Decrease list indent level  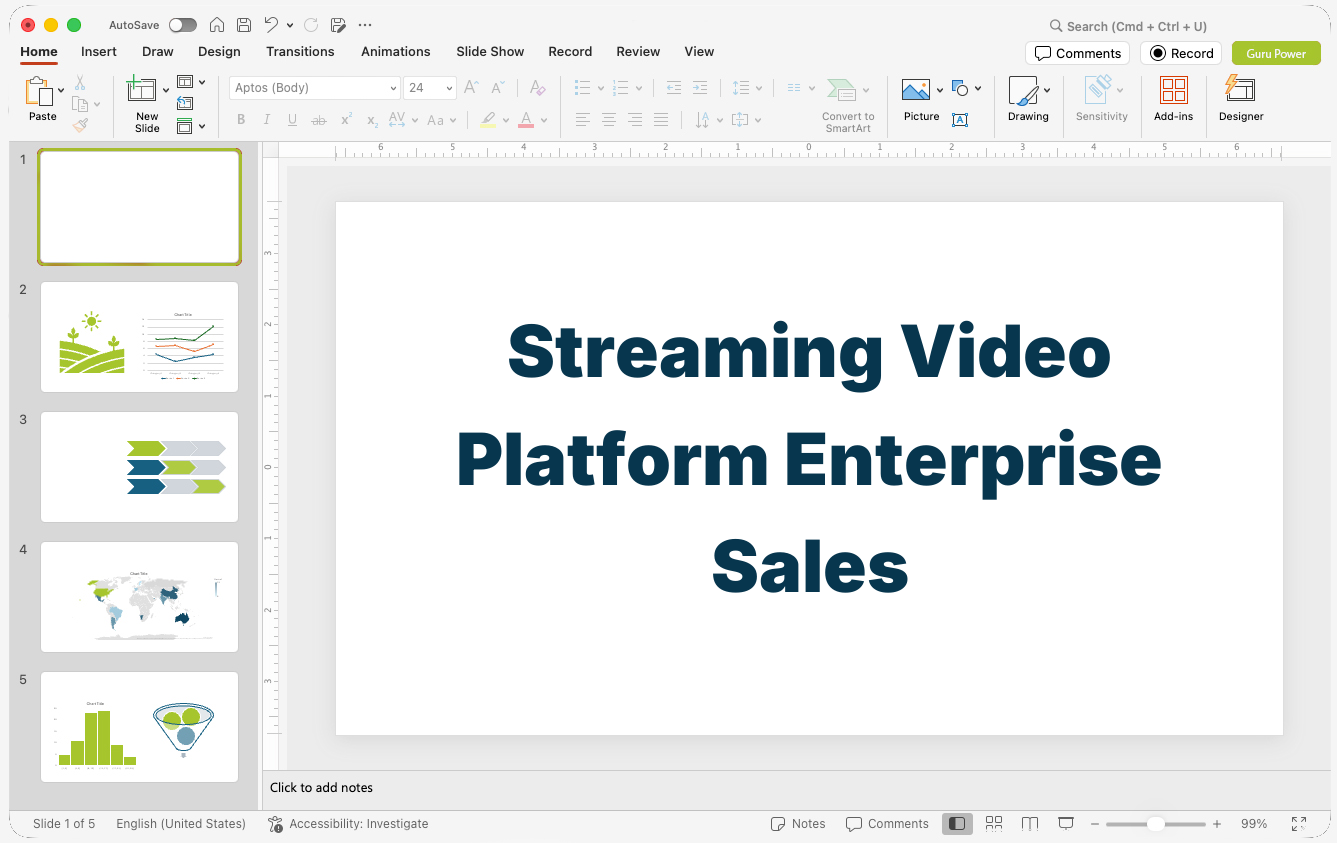[x=674, y=88]
